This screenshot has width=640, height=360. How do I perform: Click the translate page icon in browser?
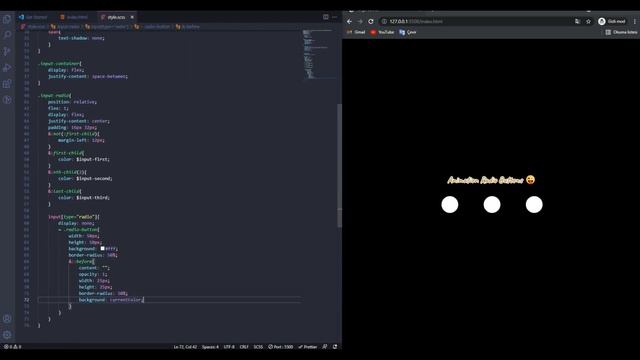point(577,21)
